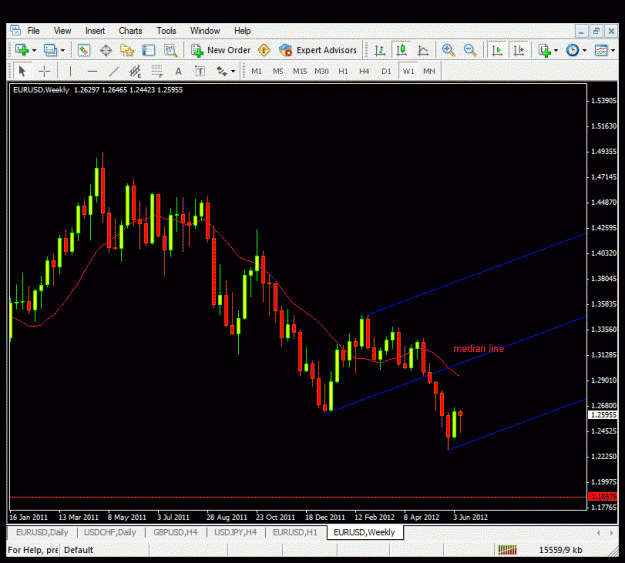Open the Help menu
This screenshot has width=625, height=563.
pos(242,31)
